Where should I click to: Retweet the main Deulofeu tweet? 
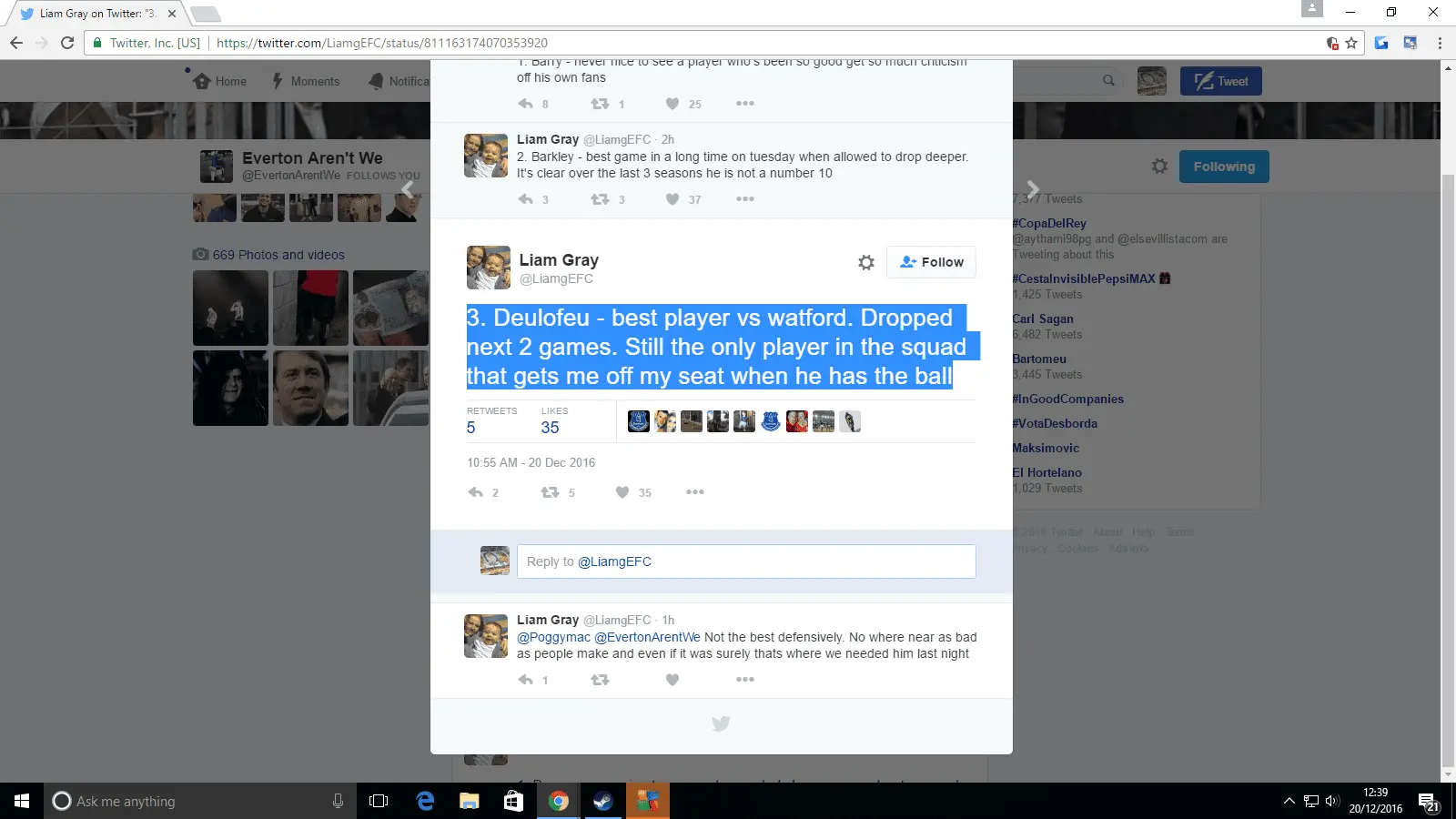(x=550, y=492)
